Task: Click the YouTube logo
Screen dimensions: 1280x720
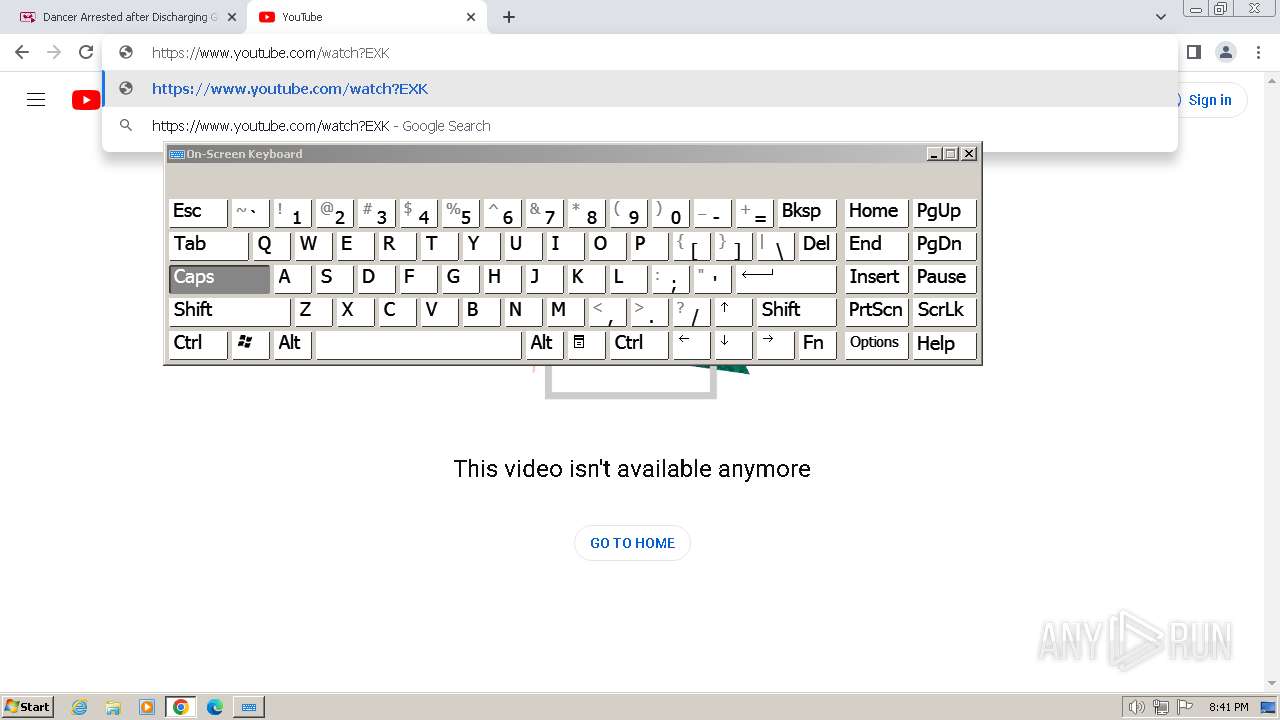Action: [86, 100]
